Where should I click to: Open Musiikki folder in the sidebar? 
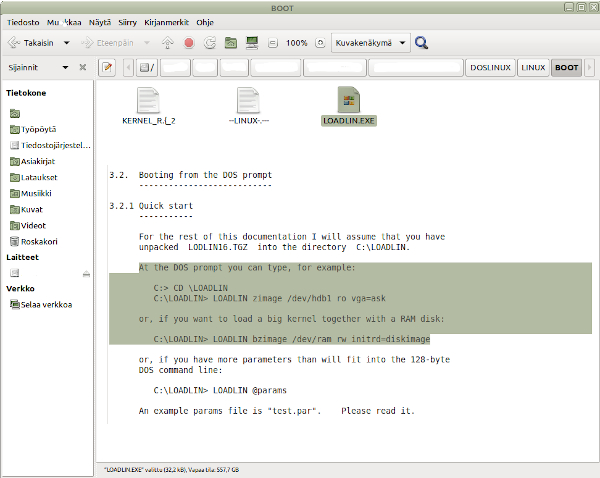click(x=31, y=194)
